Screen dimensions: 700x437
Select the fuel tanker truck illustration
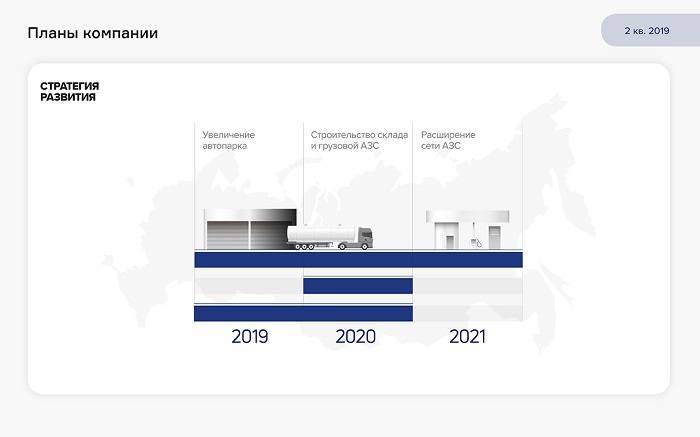pos(330,237)
